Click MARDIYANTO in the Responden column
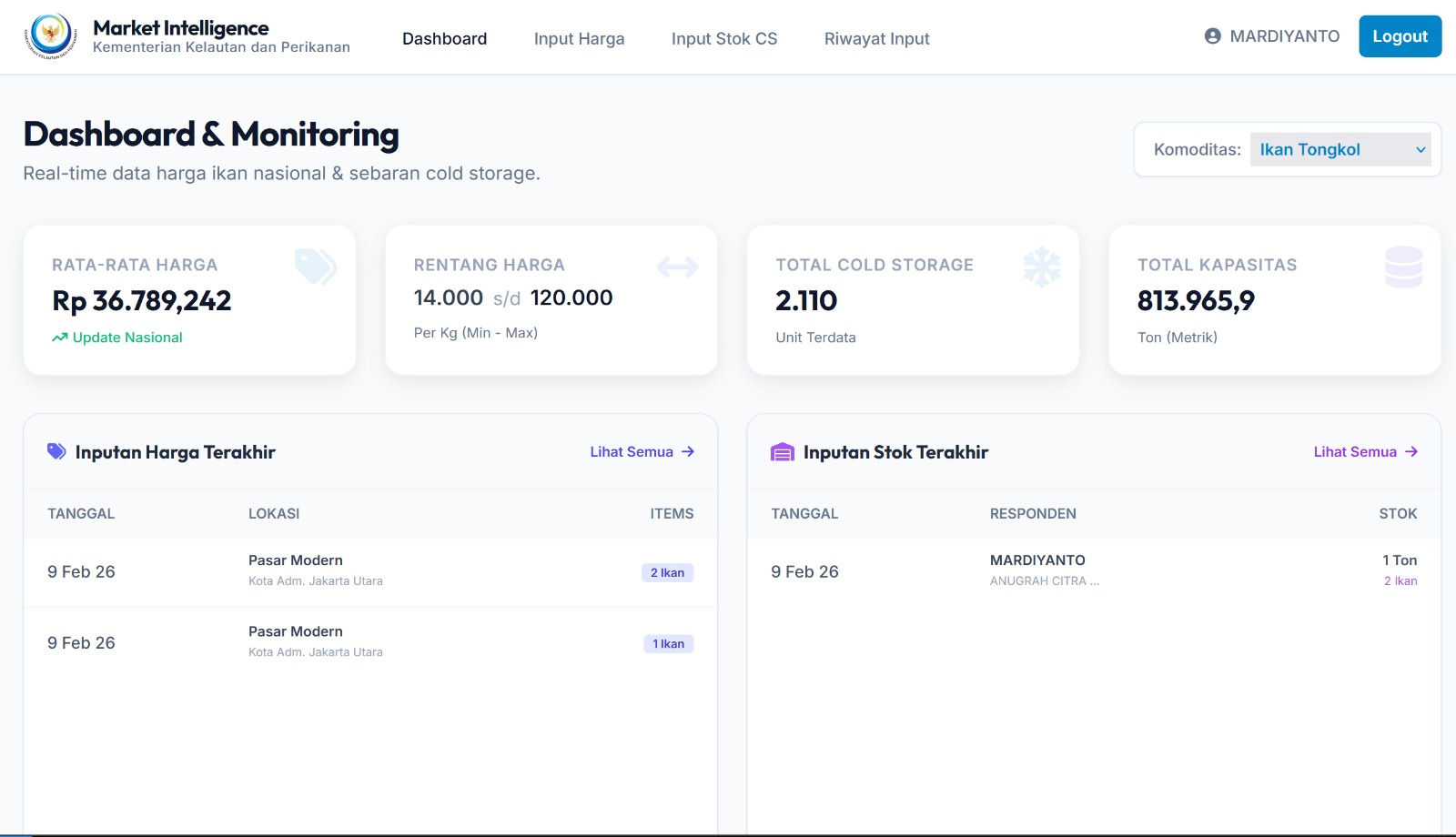Screen dimensions: 1456x837 pyautogui.click(x=1037, y=560)
